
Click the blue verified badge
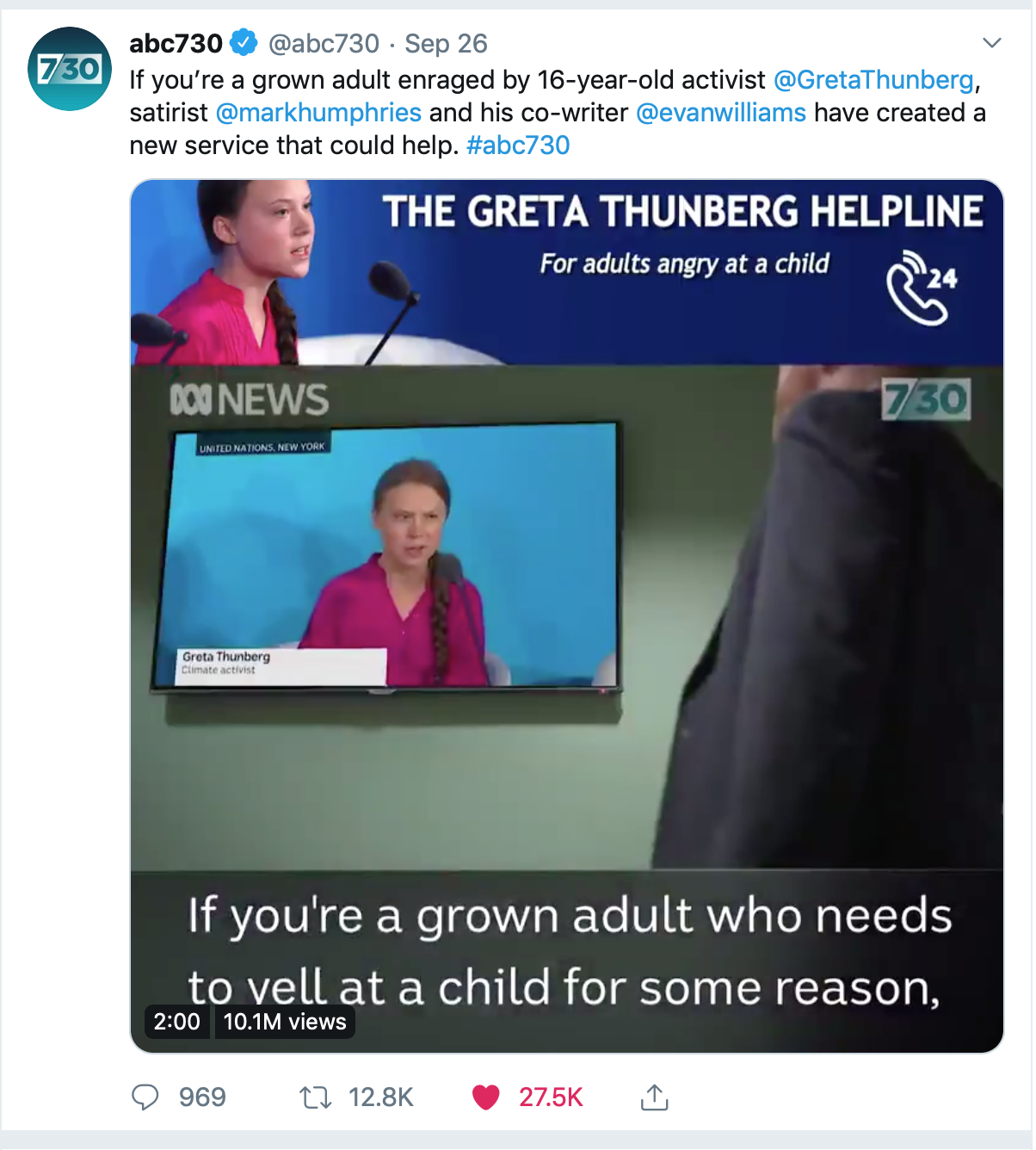[x=244, y=42]
